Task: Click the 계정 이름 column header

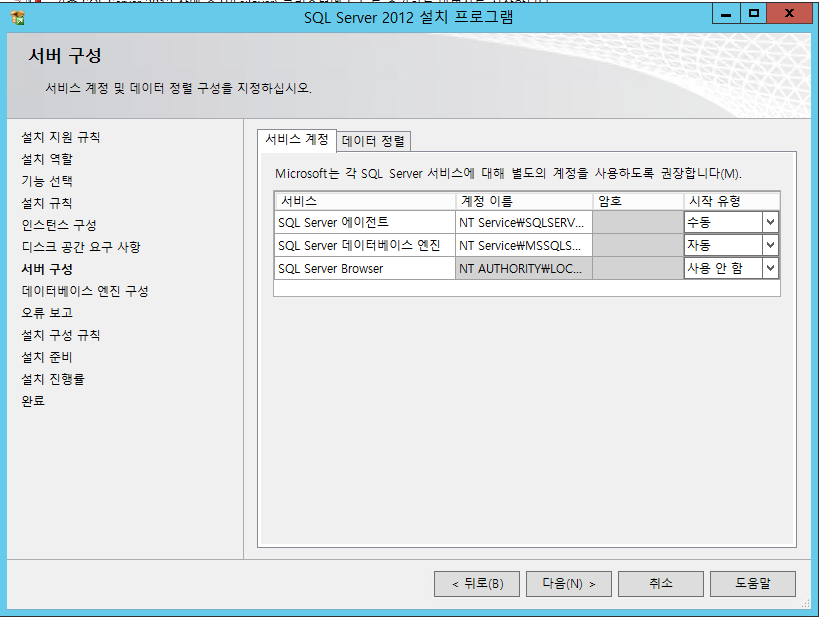Action: point(523,201)
